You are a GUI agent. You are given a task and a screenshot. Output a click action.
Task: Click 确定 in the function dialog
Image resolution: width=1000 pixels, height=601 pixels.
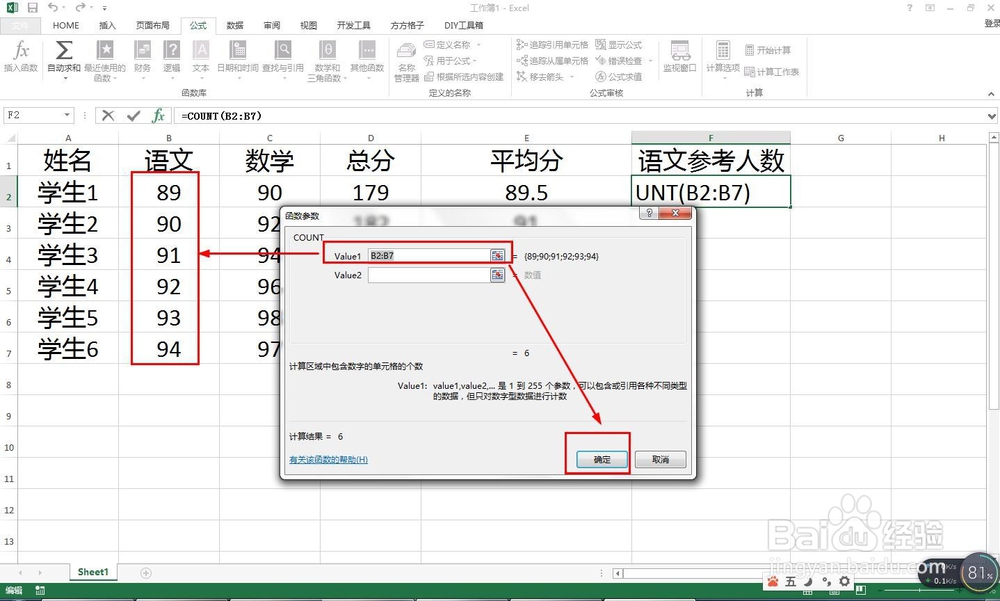click(601, 459)
